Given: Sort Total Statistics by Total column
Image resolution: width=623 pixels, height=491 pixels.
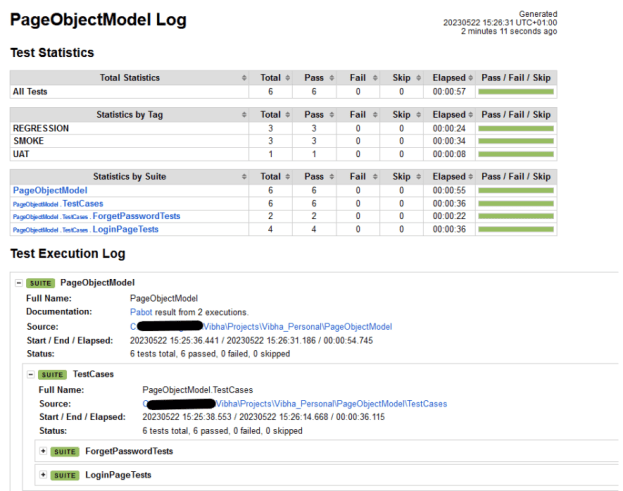Looking at the screenshot, I should (270, 77).
